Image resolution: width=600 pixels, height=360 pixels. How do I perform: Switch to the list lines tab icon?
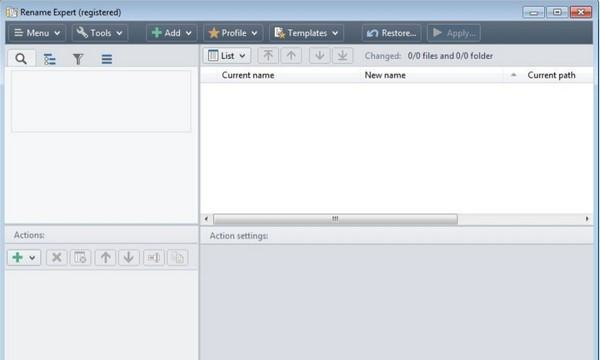[x=107, y=59]
